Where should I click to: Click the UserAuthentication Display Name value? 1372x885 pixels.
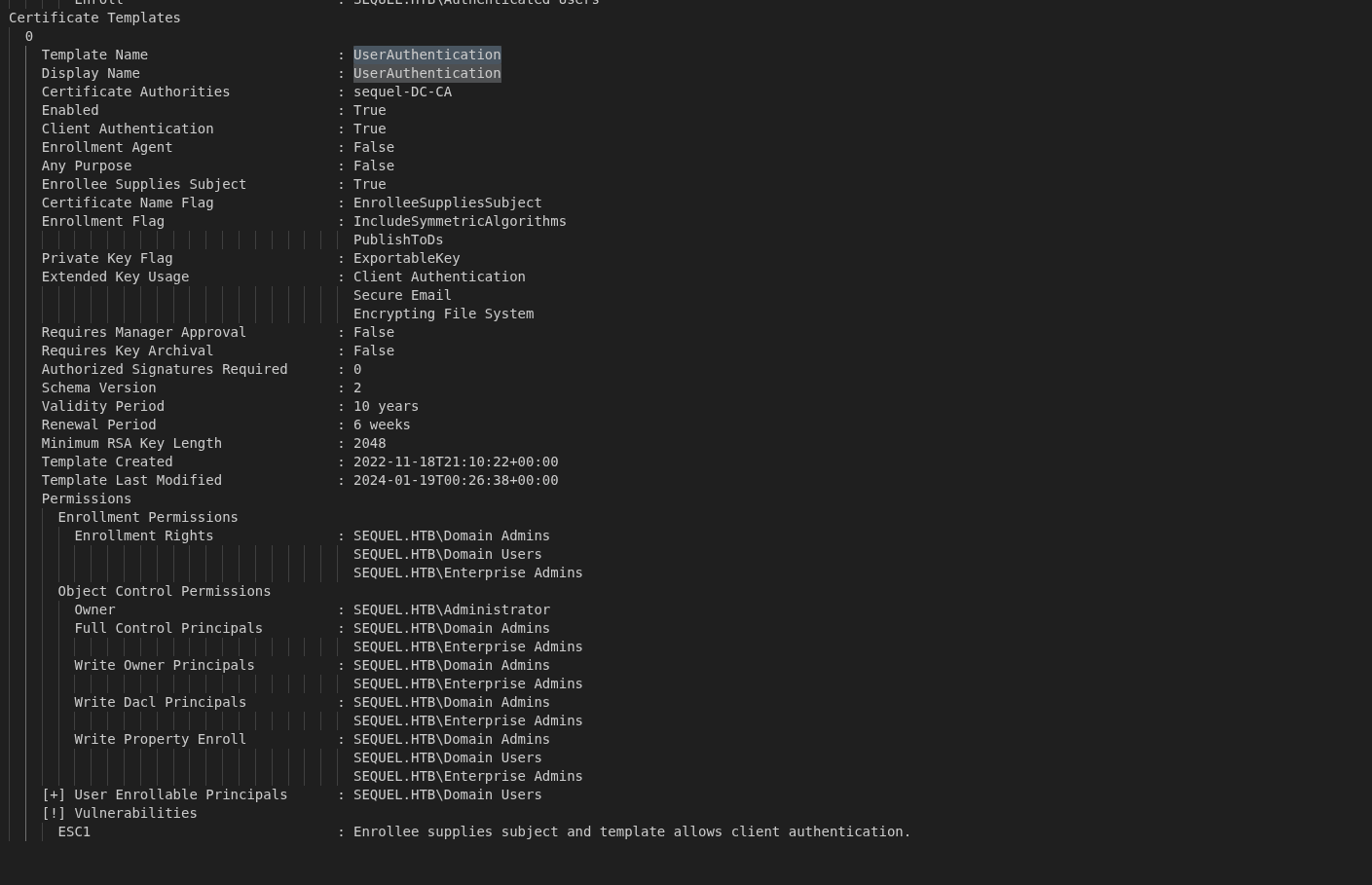point(427,73)
